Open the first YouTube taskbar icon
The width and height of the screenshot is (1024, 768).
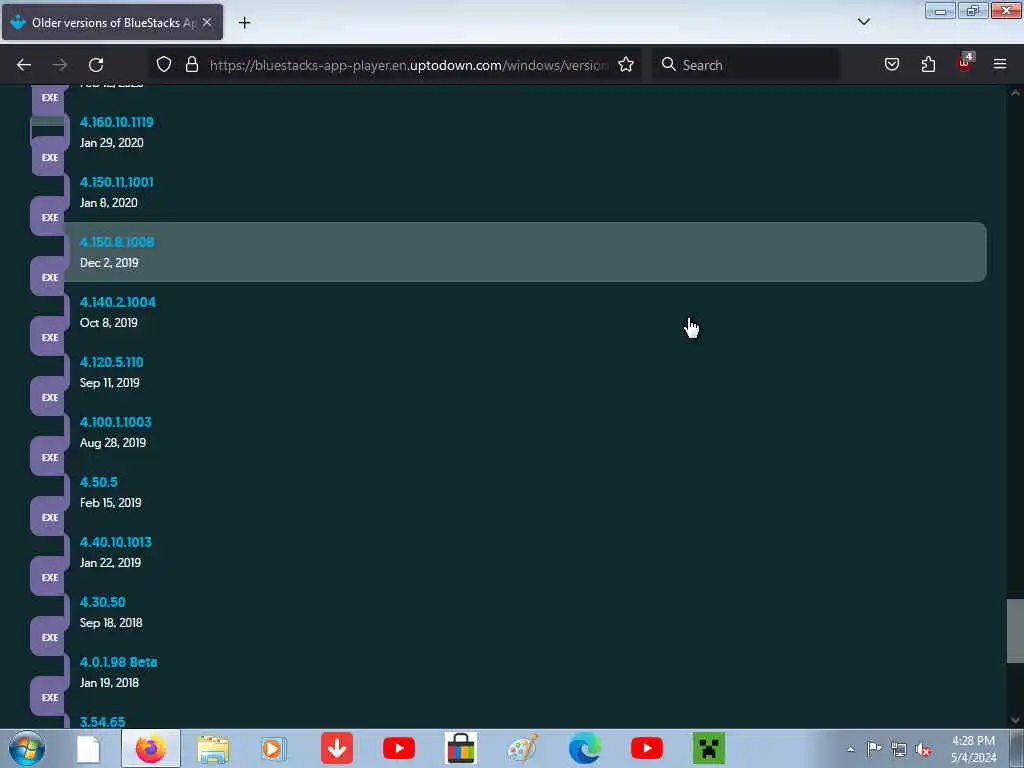[399, 748]
